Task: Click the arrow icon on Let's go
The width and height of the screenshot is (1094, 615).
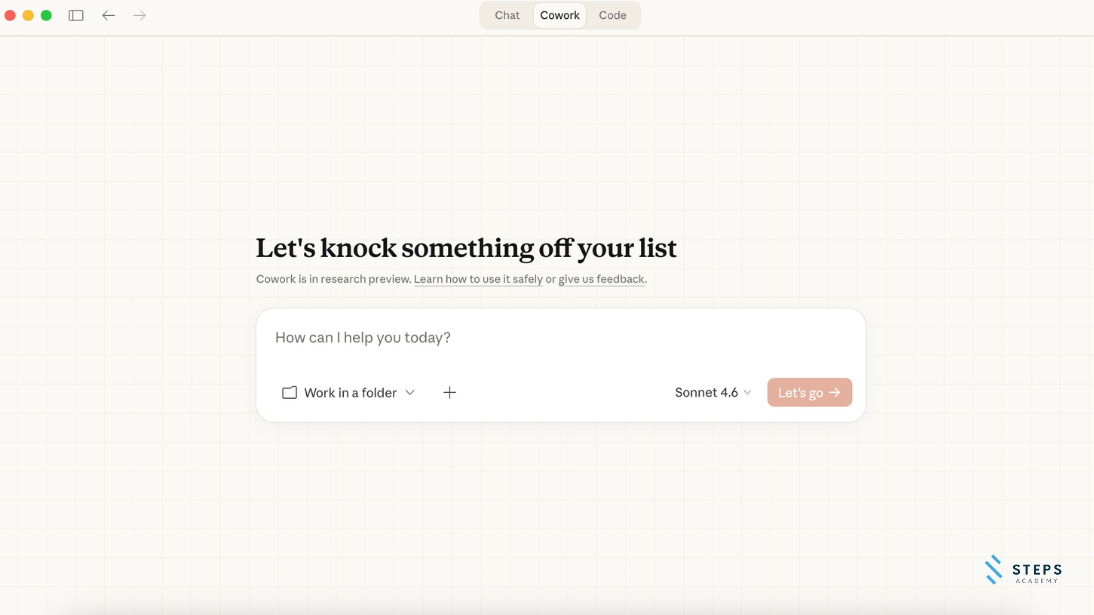Action: click(835, 393)
